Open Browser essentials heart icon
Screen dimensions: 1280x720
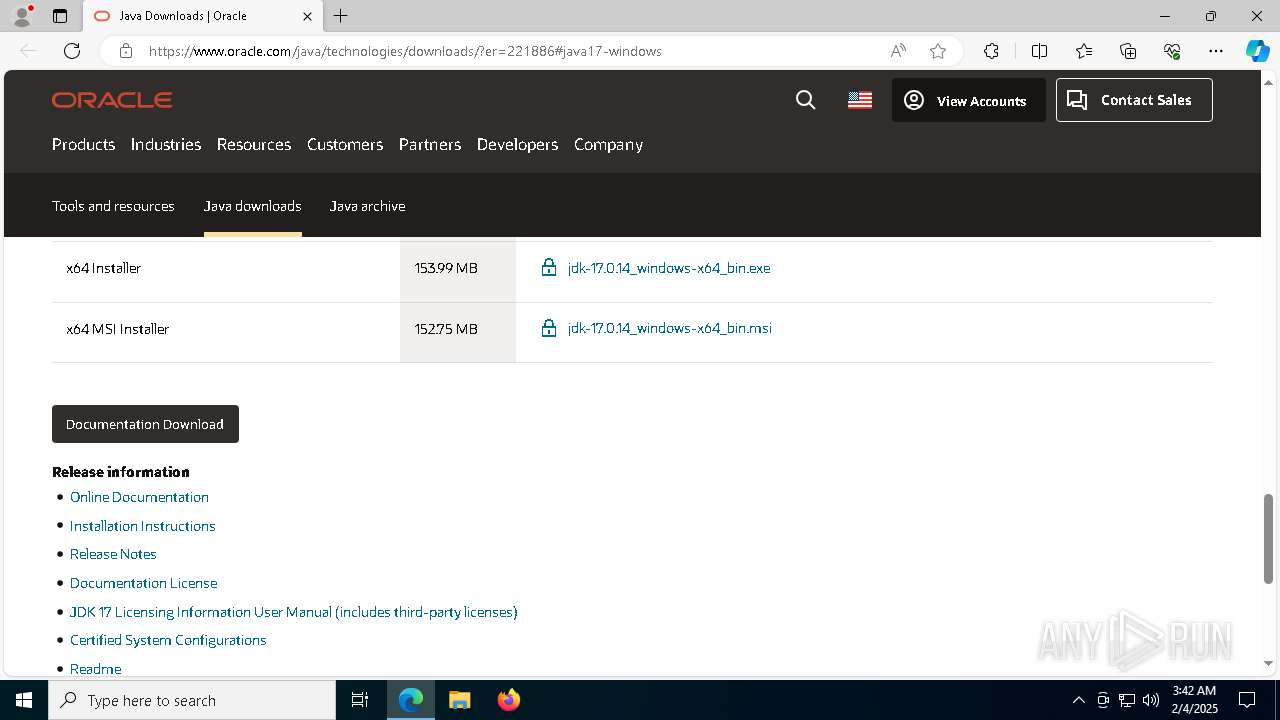1172,51
